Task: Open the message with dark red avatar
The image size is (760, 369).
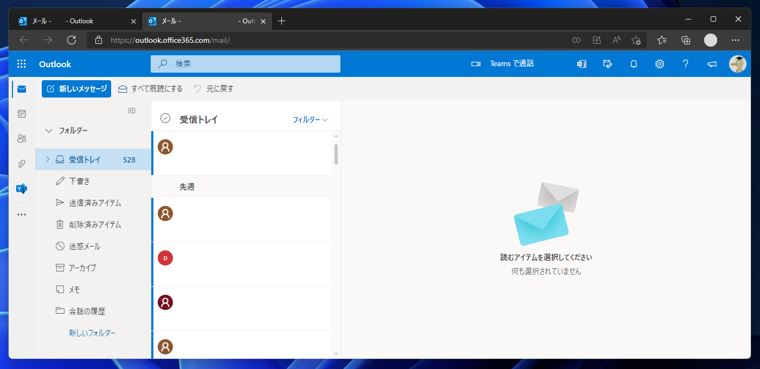Action: click(x=241, y=308)
